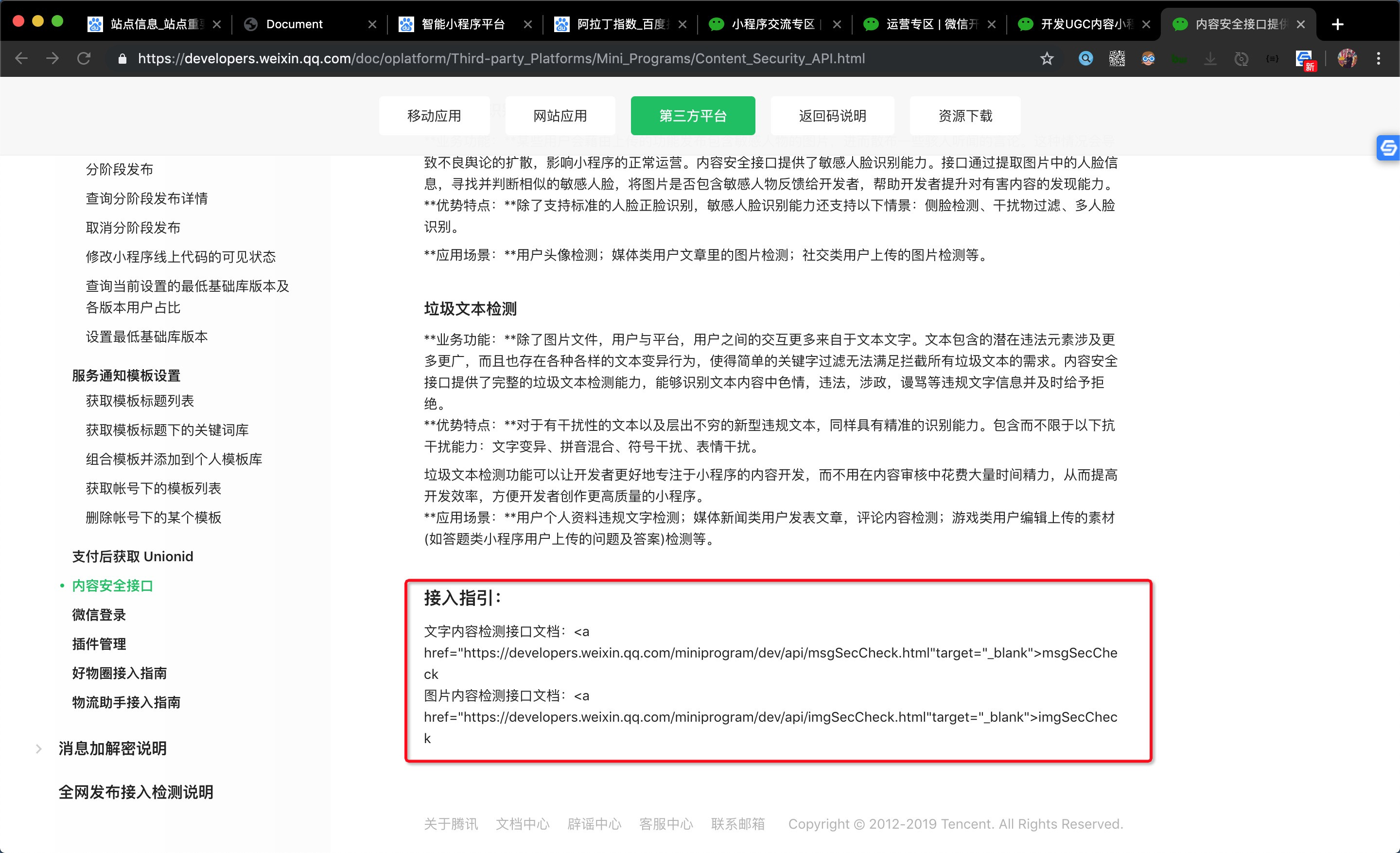
Task: Open the user profile avatar
Action: click(1347, 58)
